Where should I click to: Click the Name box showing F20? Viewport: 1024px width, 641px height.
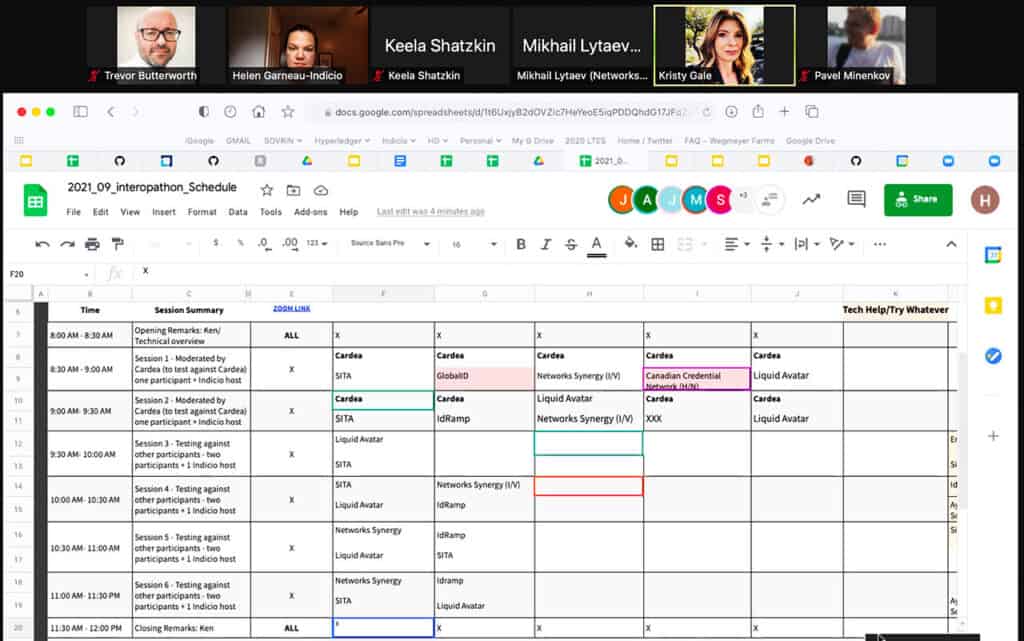click(49, 274)
